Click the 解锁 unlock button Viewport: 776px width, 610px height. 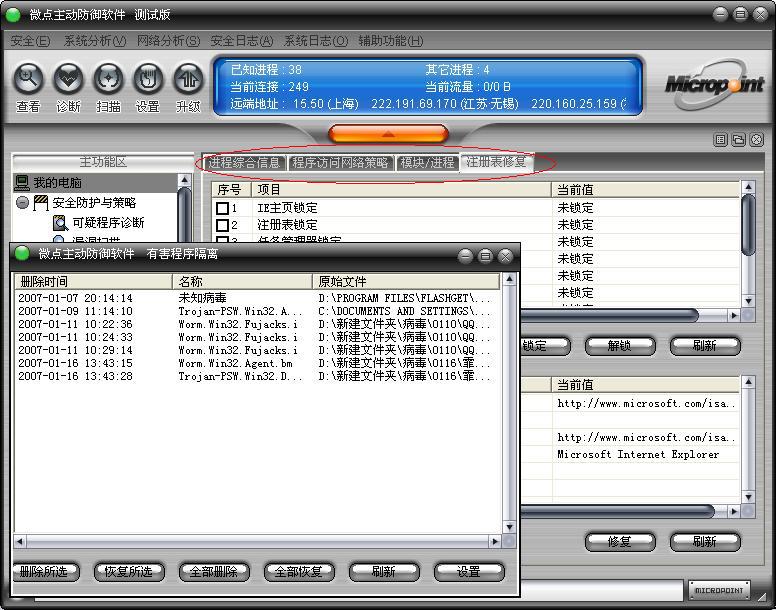tap(620, 345)
